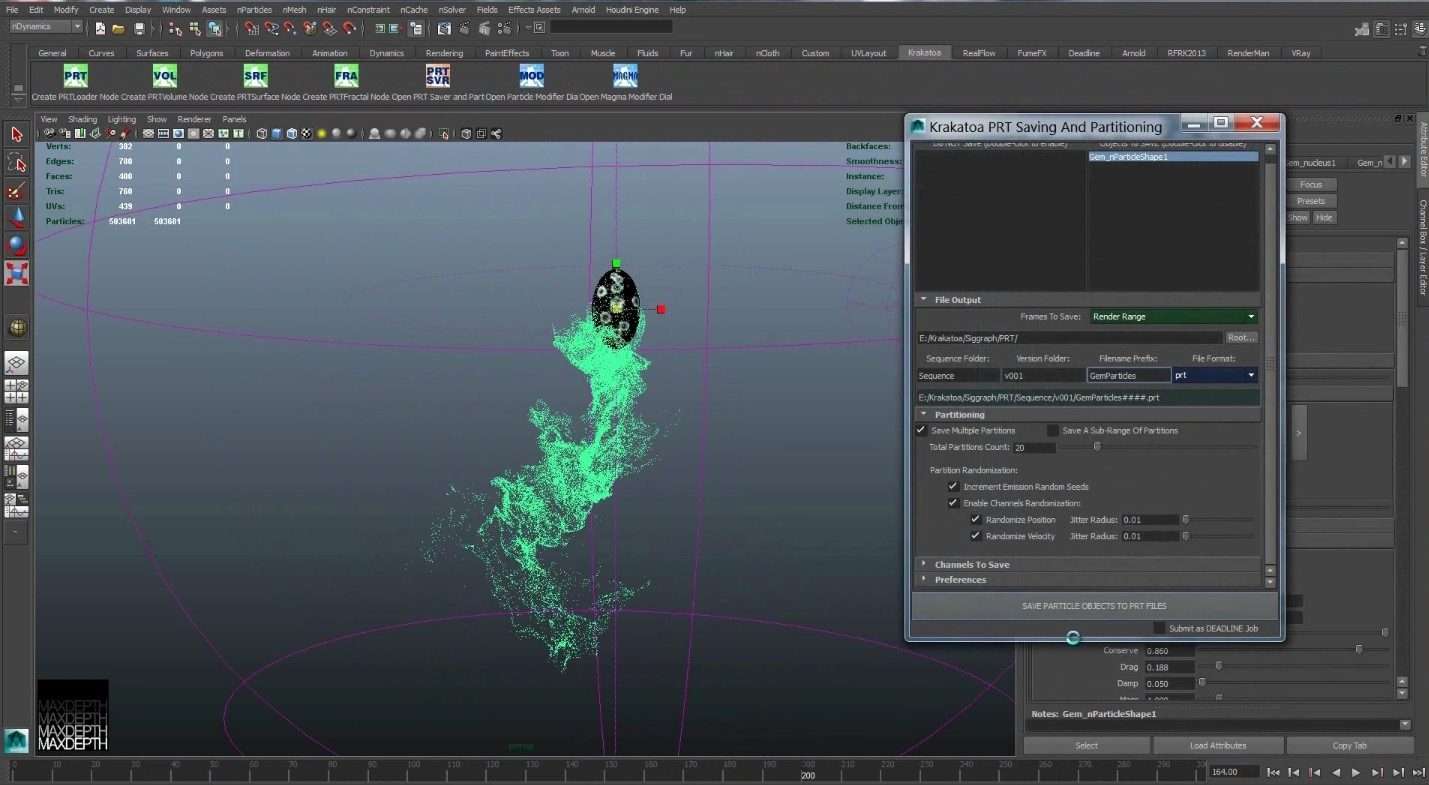Select Gem_nParticleShape1 in objects to save list
1429x785 pixels.
pos(1173,157)
